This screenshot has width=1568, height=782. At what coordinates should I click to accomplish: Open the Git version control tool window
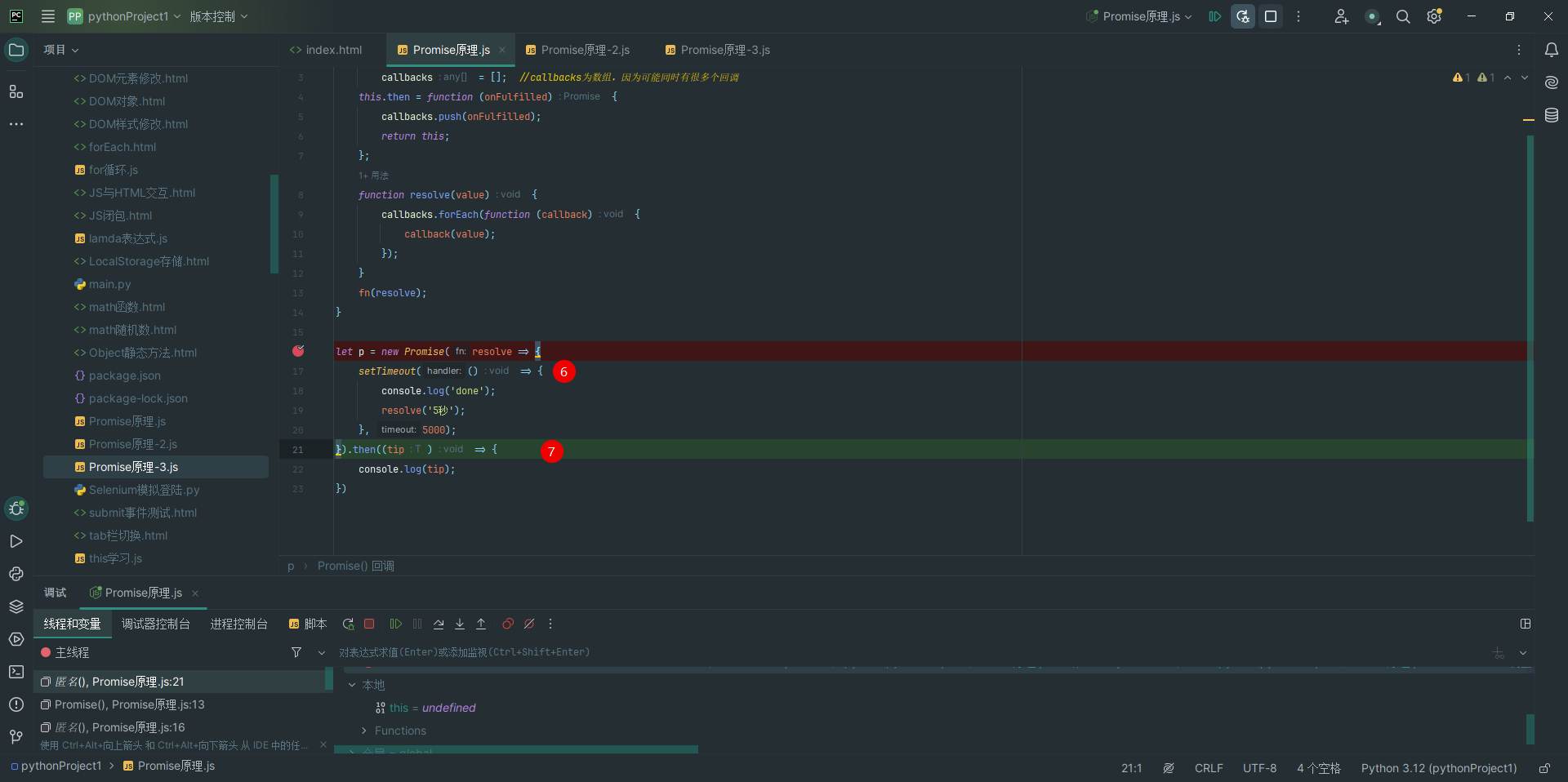[x=16, y=737]
